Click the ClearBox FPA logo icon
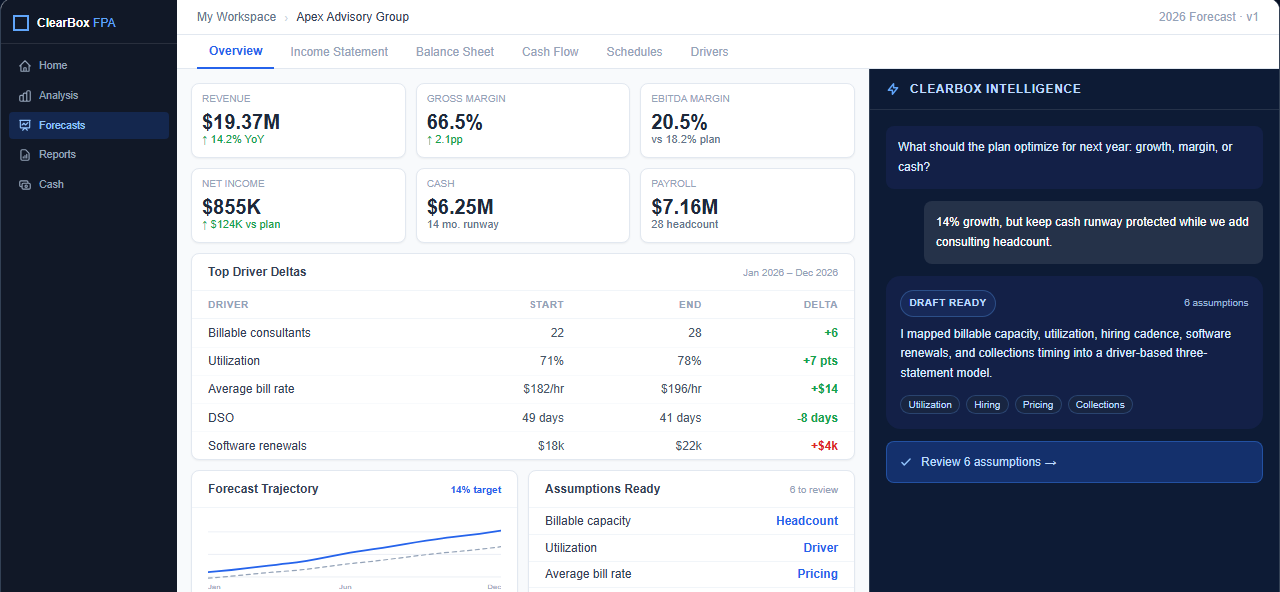 21,22
